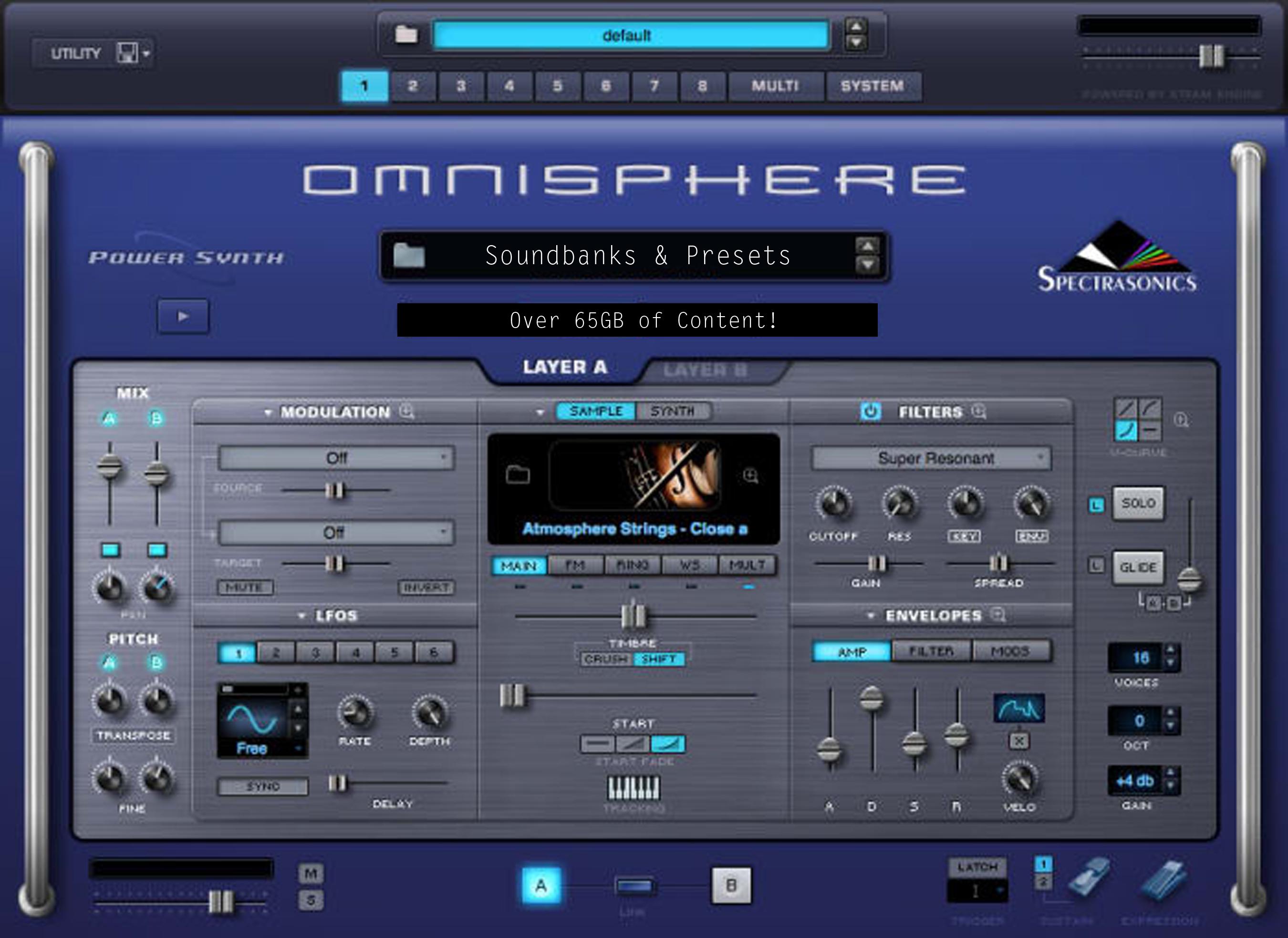
Task: Toggle the Link button between A and B
Action: [x=634, y=886]
